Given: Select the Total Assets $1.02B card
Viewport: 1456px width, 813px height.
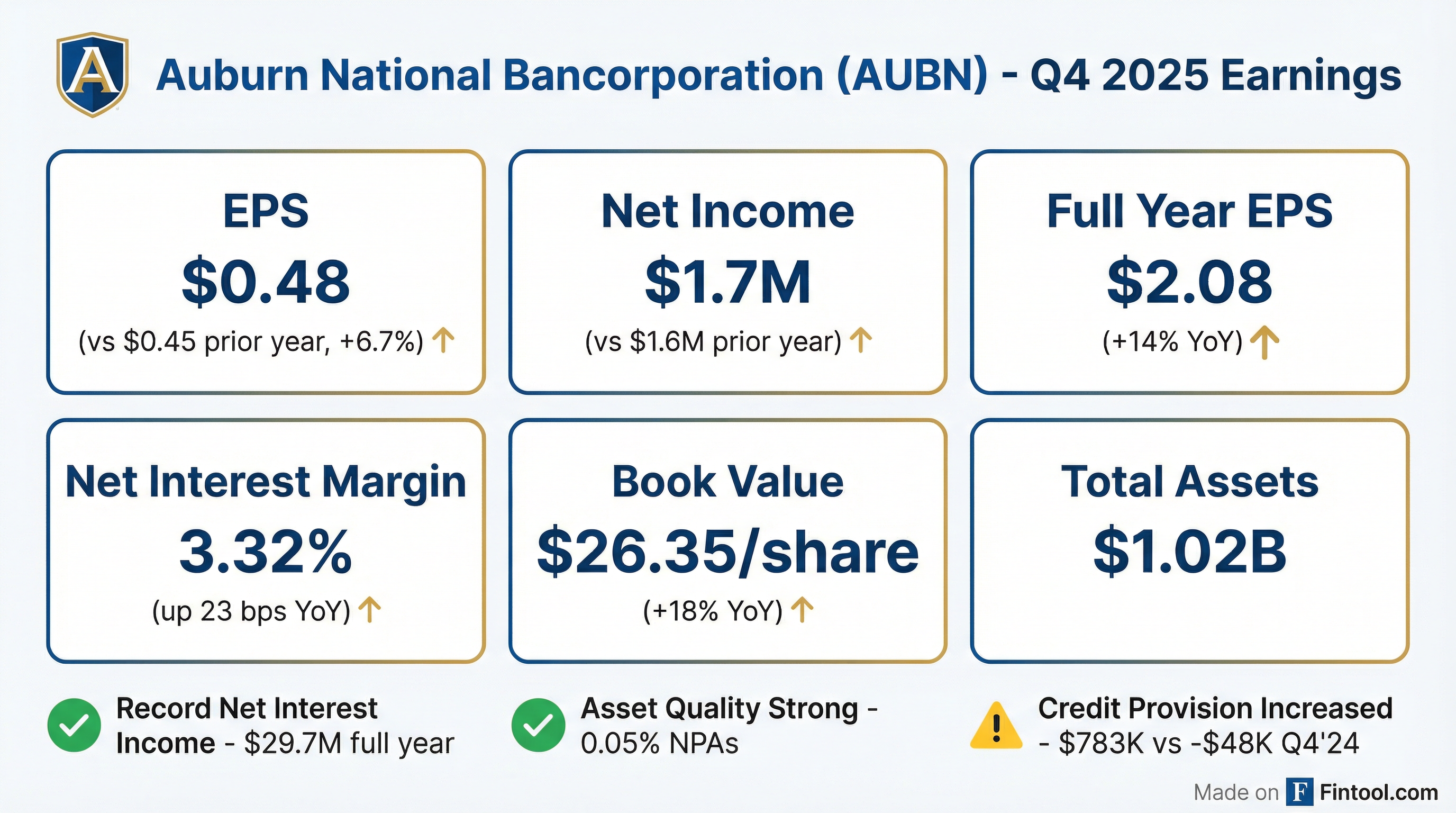Looking at the screenshot, I should pos(1189,540).
